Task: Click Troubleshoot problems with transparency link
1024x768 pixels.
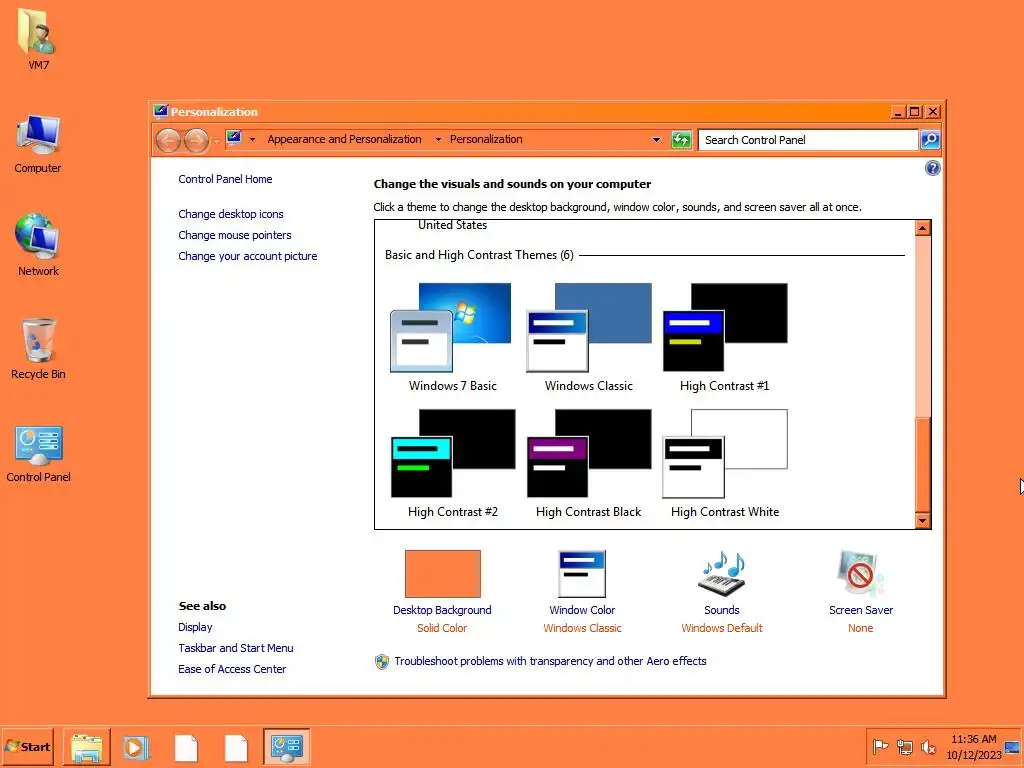Action: coord(550,661)
